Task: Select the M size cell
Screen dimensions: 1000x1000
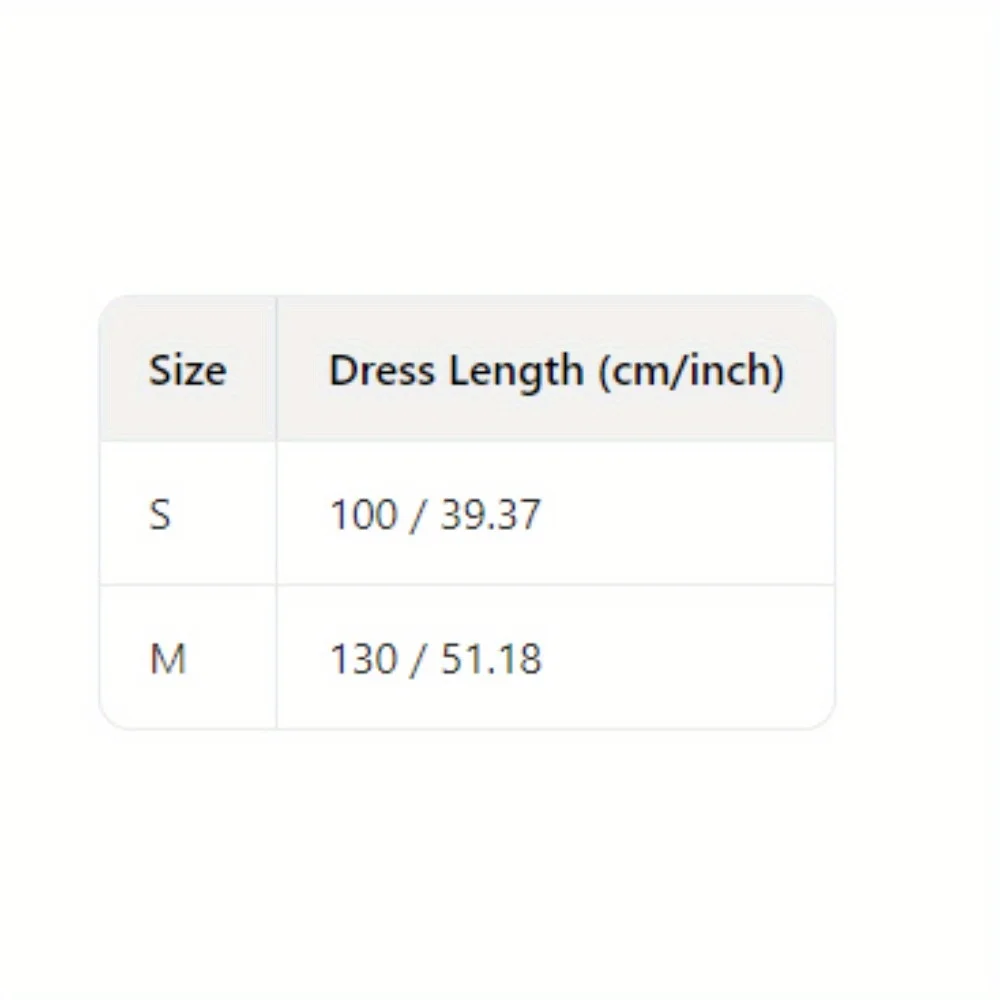Action: point(168,659)
